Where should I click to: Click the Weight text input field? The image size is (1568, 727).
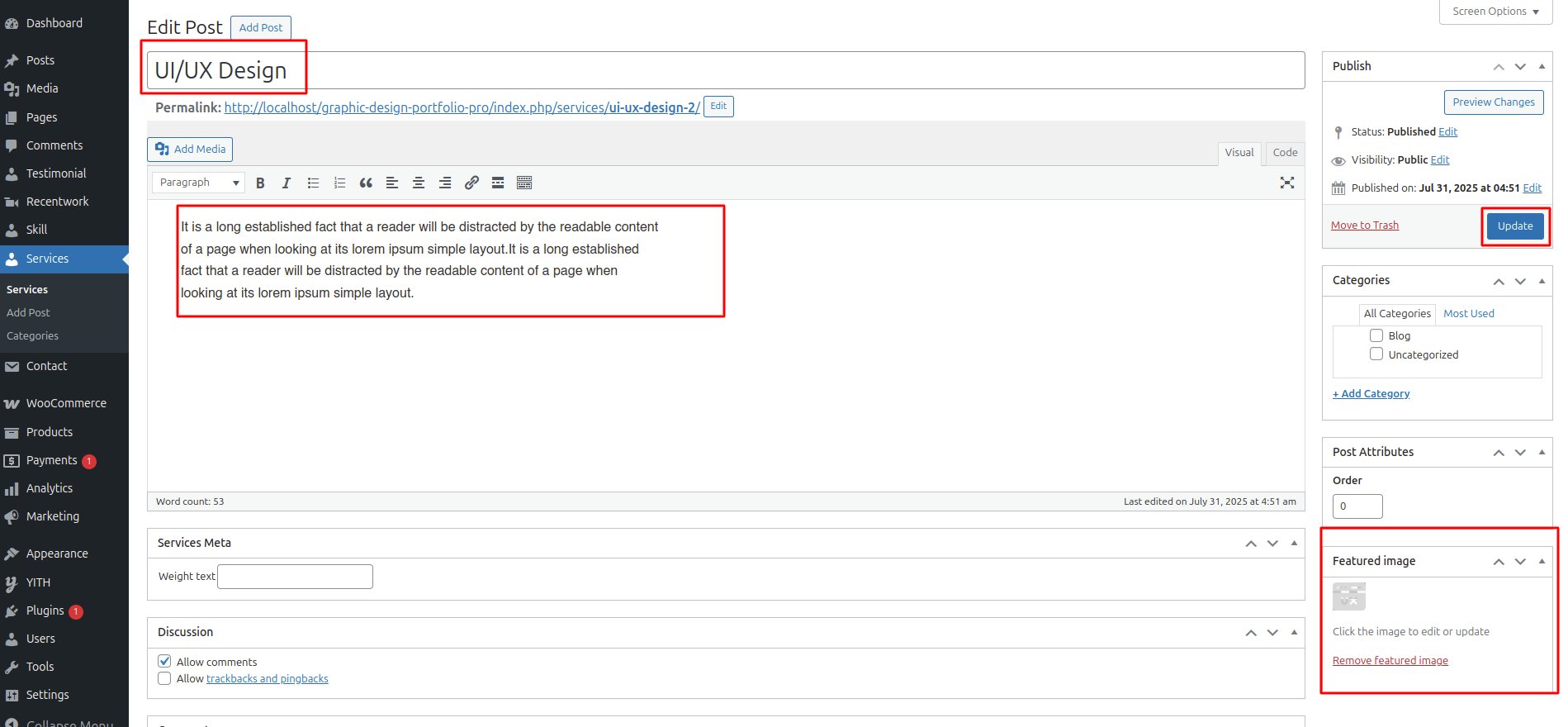(x=295, y=577)
